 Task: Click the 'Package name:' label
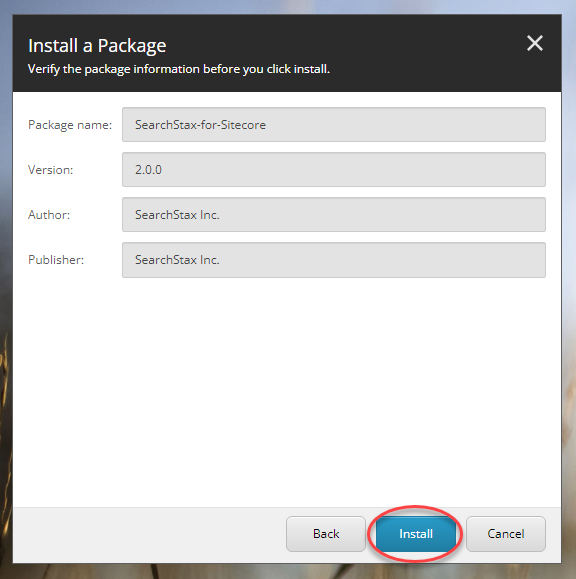point(70,125)
